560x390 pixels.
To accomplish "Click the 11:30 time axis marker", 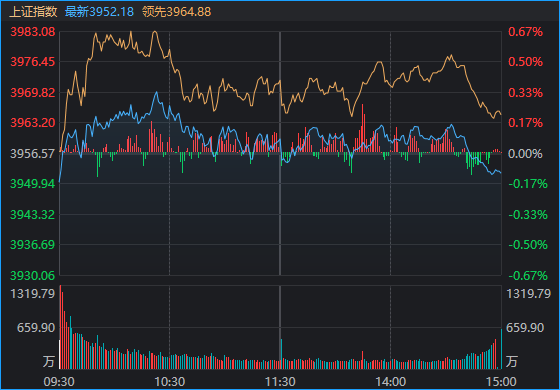I will pyautogui.click(x=280, y=382).
